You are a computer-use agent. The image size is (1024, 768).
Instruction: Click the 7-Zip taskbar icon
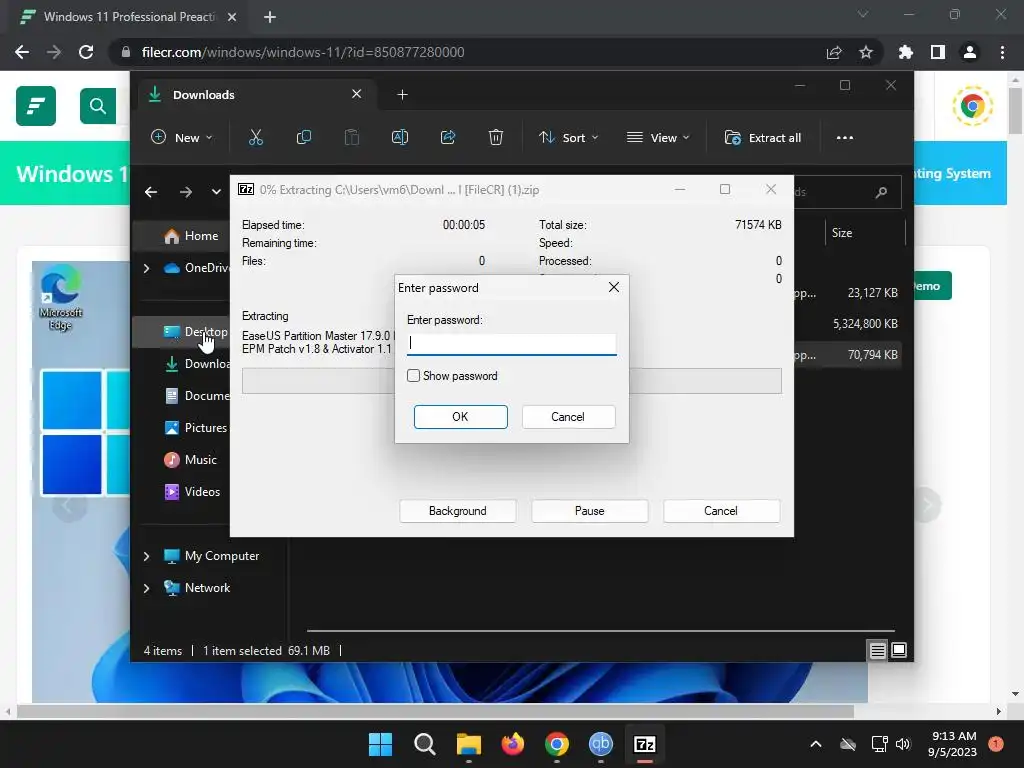tap(645, 744)
